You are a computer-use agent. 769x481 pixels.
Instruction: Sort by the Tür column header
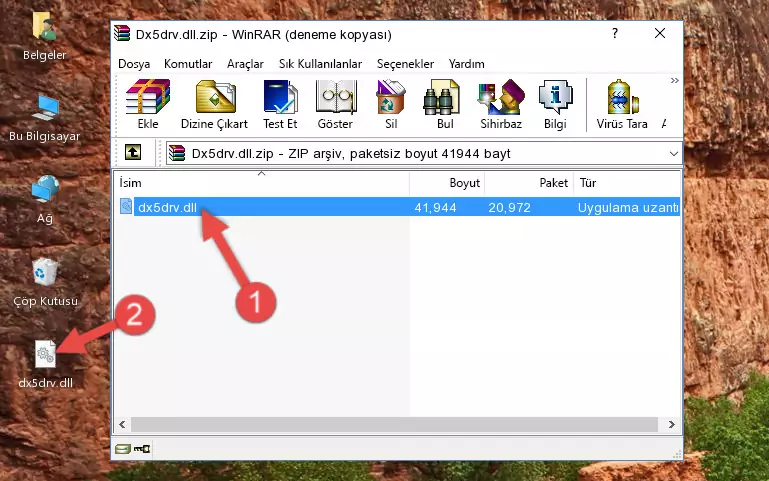pos(627,183)
